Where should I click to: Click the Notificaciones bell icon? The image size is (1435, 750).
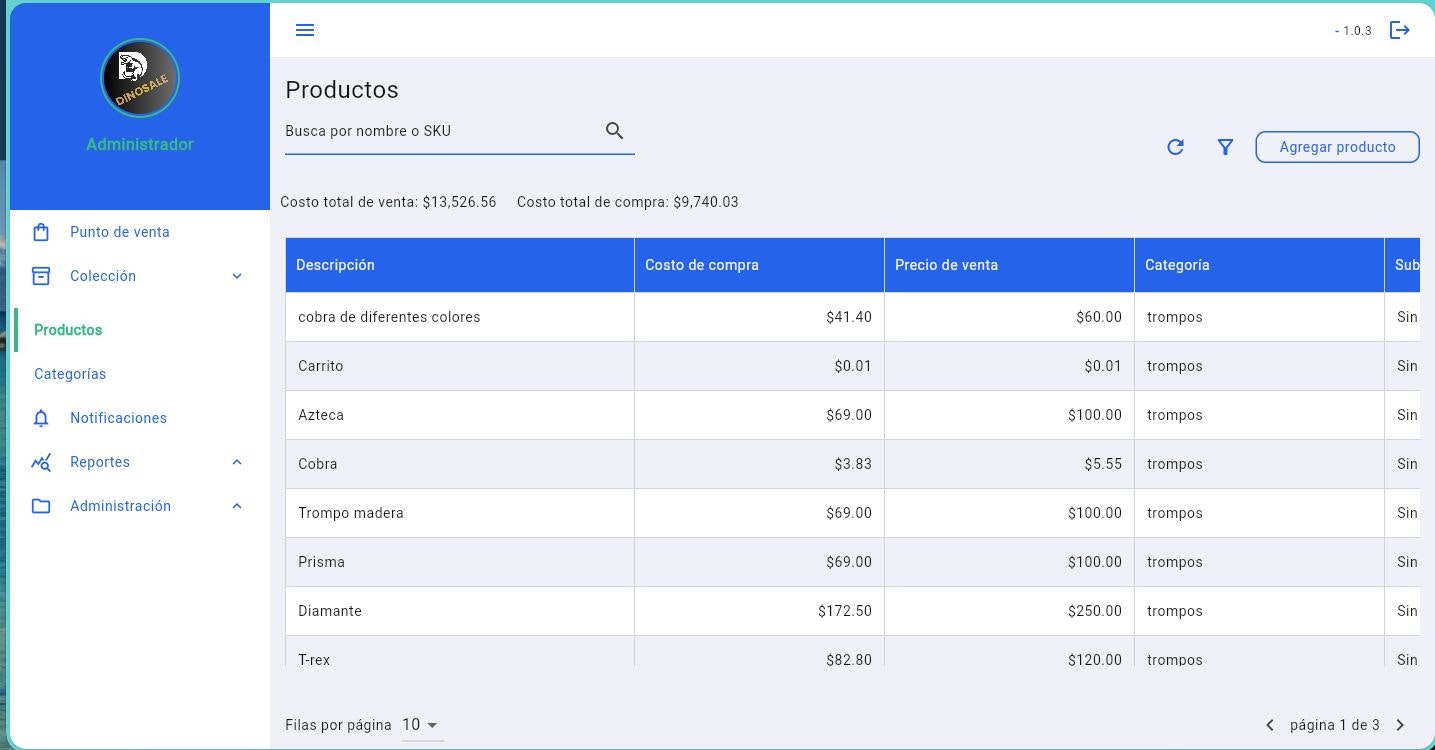[x=41, y=418]
